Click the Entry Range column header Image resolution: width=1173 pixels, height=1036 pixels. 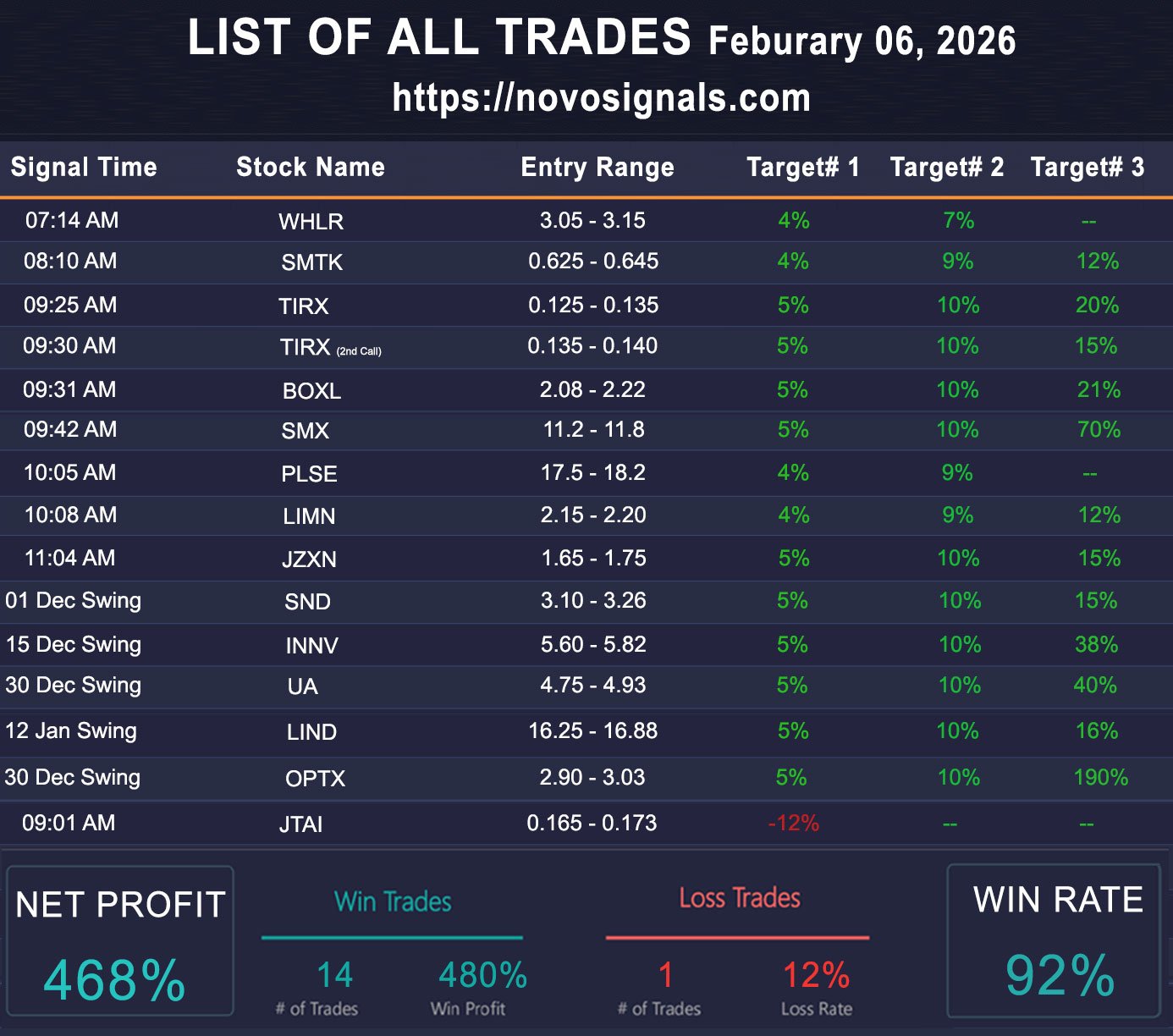(x=598, y=167)
